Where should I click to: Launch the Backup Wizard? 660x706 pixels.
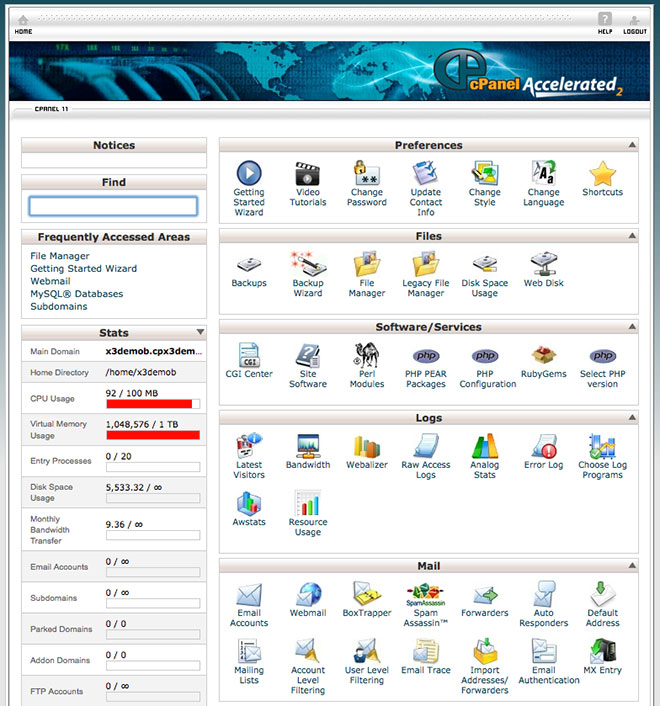point(308,264)
